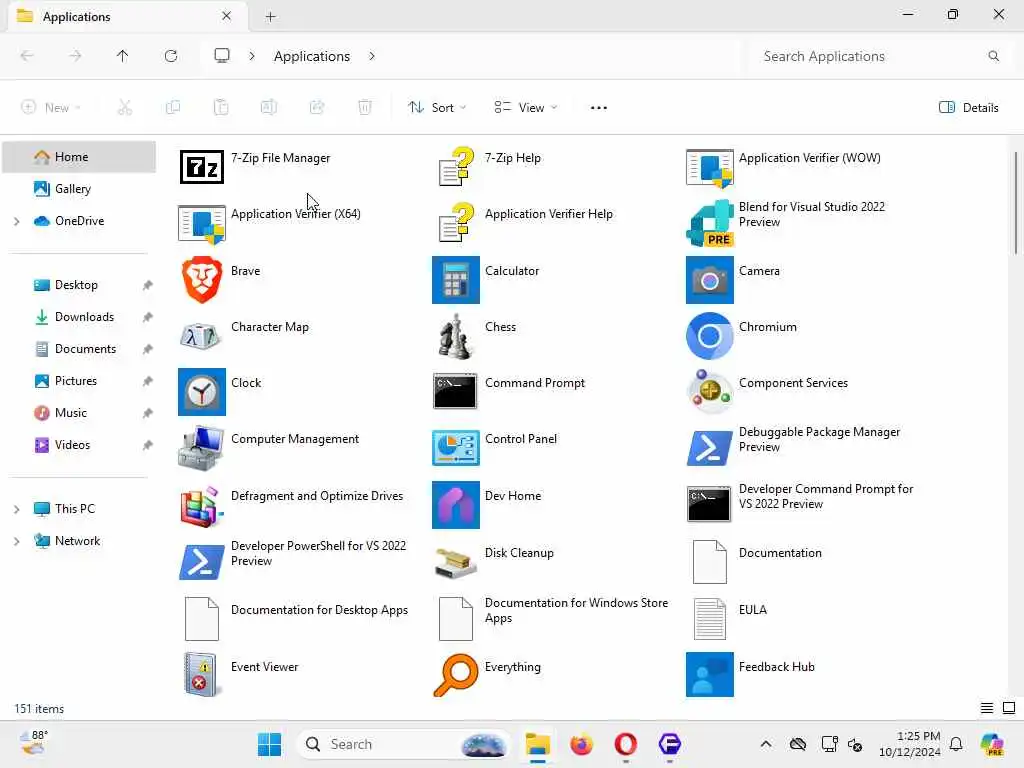Expand the chevron before Applications breadcrumb
This screenshot has width=1024, height=768.
[x=252, y=56]
